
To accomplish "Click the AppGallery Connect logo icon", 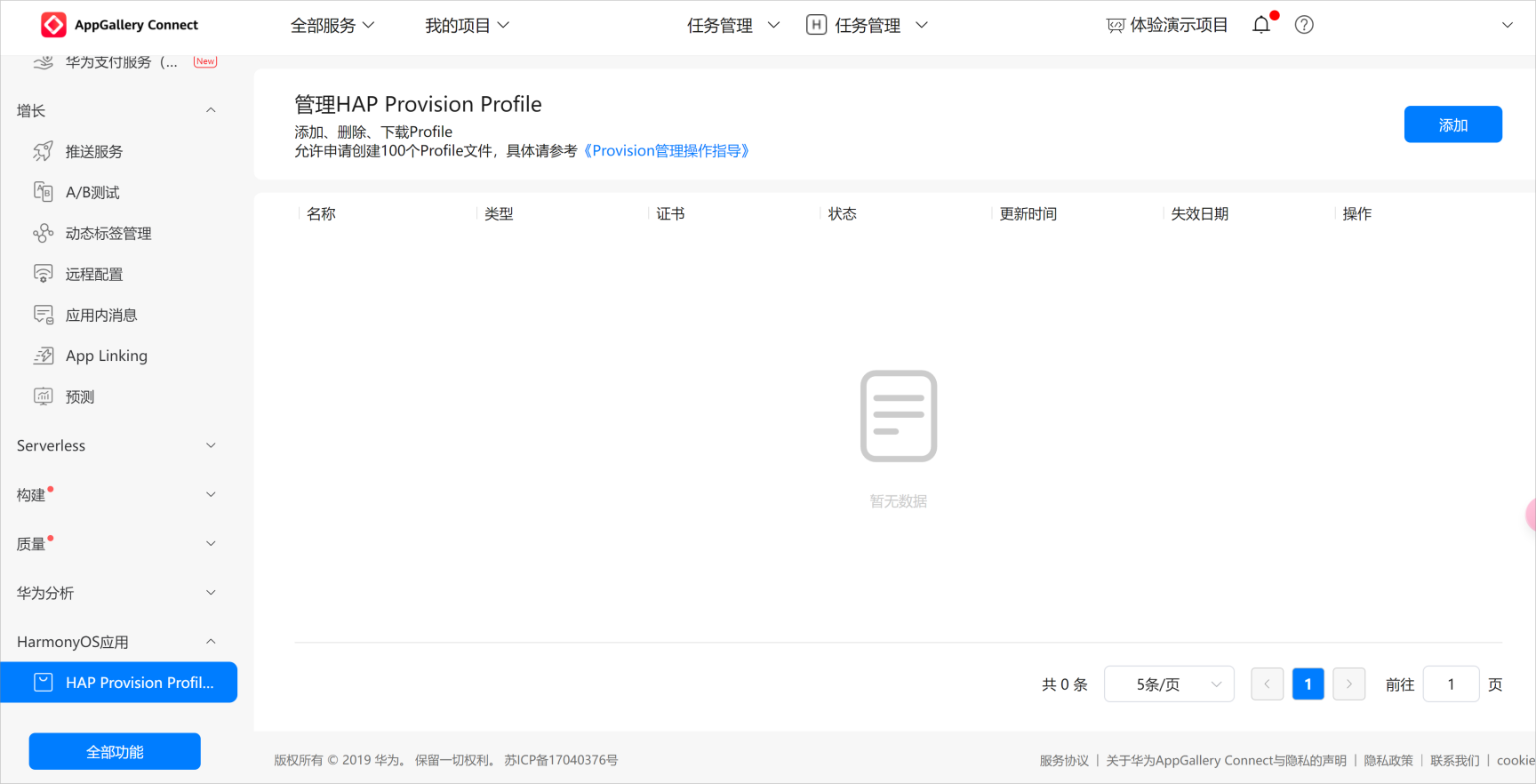I will coord(53,25).
